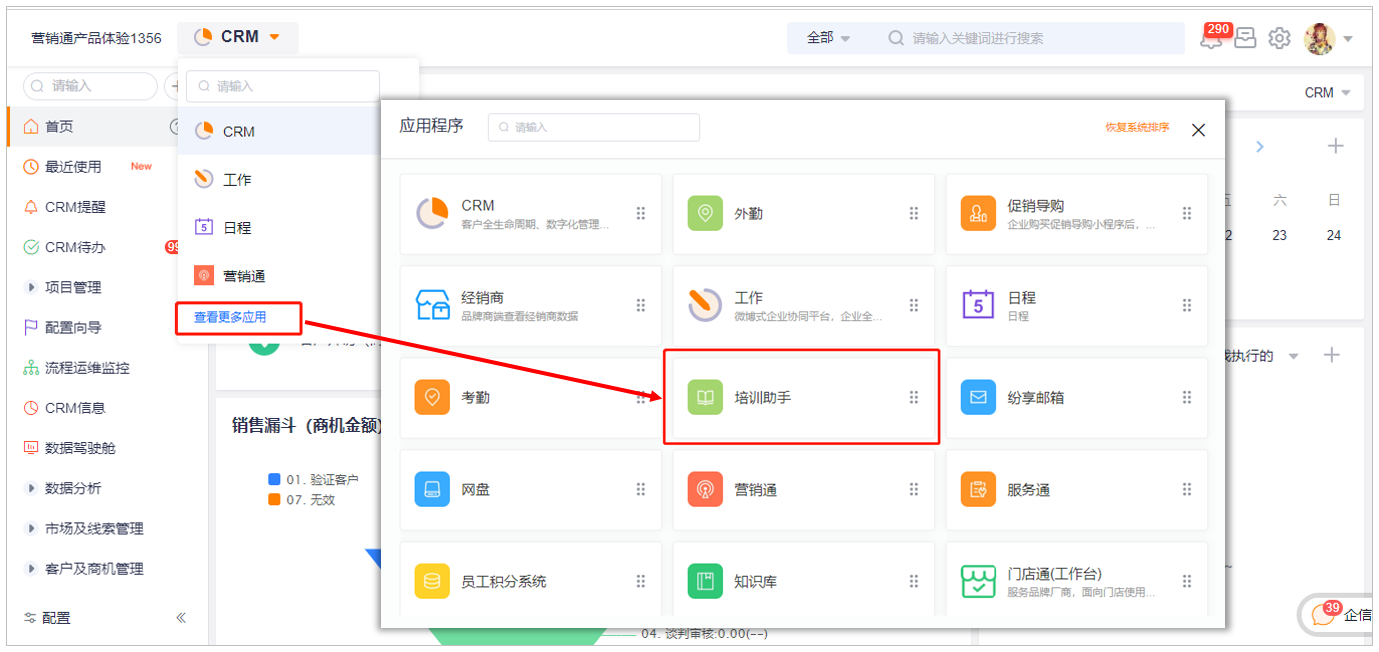Open 配置 at sidebar bottom
The image size is (1379, 652).
47,618
